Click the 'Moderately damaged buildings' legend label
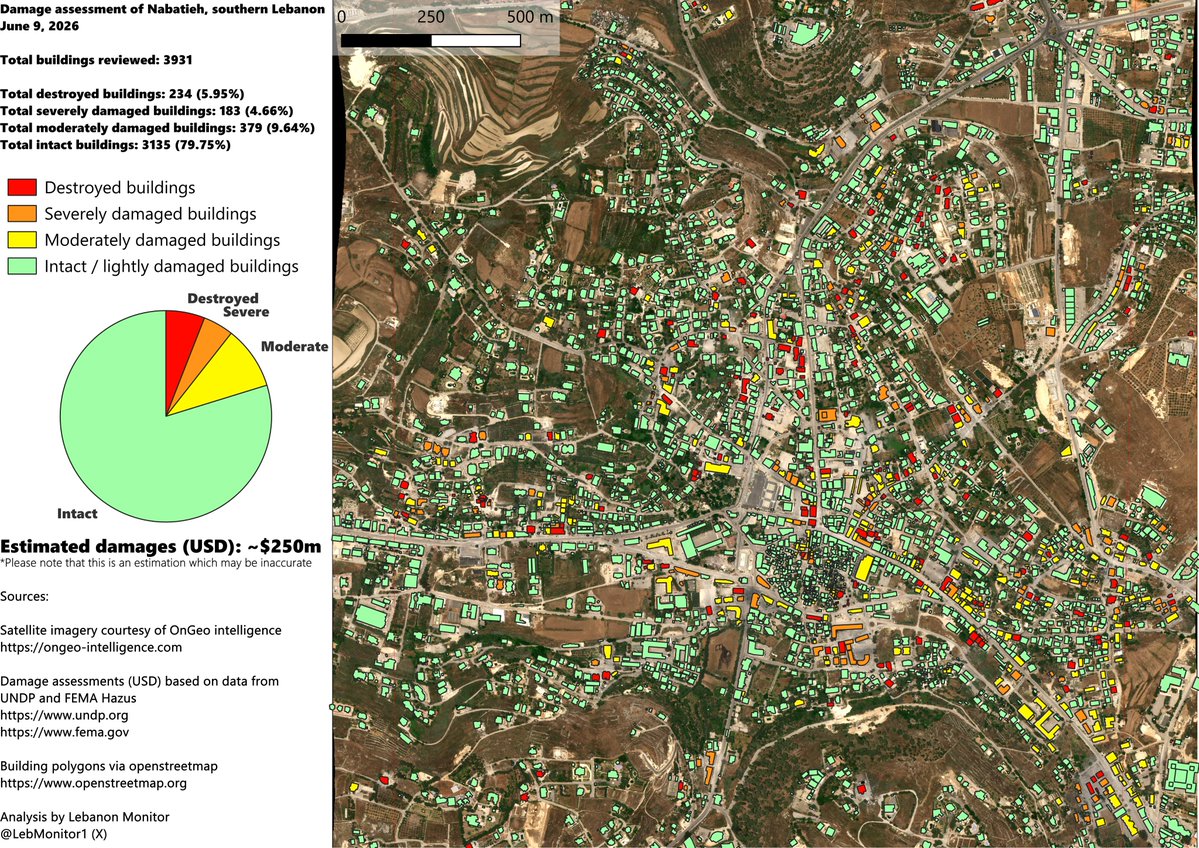Image resolution: width=1199 pixels, height=848 pixels. (x=162, y=240)
